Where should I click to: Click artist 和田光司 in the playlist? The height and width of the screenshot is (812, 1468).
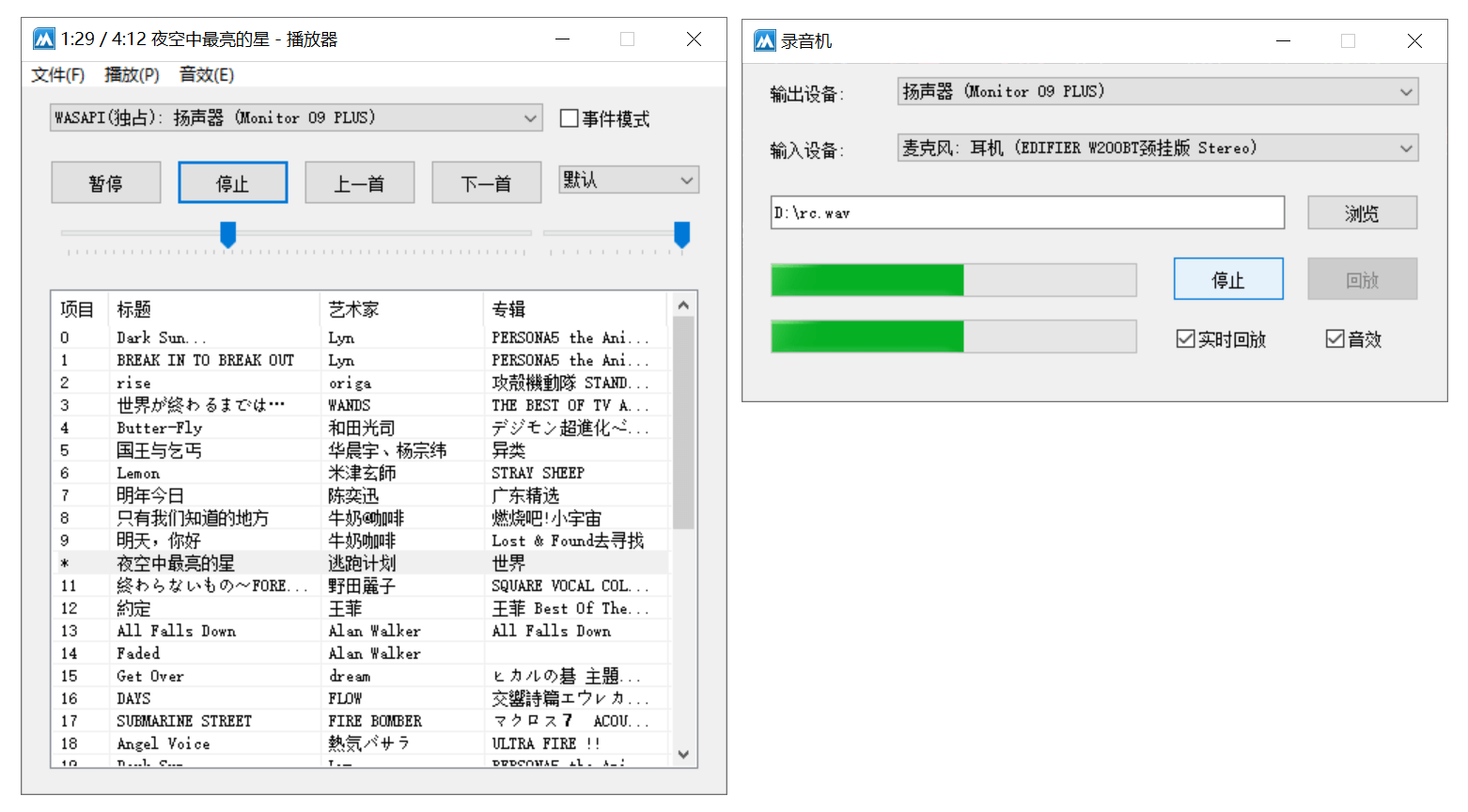pos(362,428)
